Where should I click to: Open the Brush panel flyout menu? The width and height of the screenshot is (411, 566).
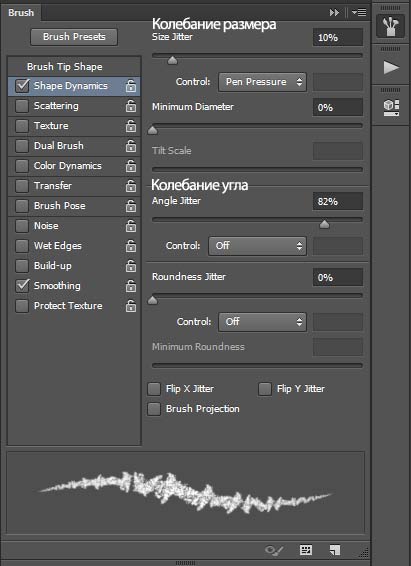tap(359, 13)
